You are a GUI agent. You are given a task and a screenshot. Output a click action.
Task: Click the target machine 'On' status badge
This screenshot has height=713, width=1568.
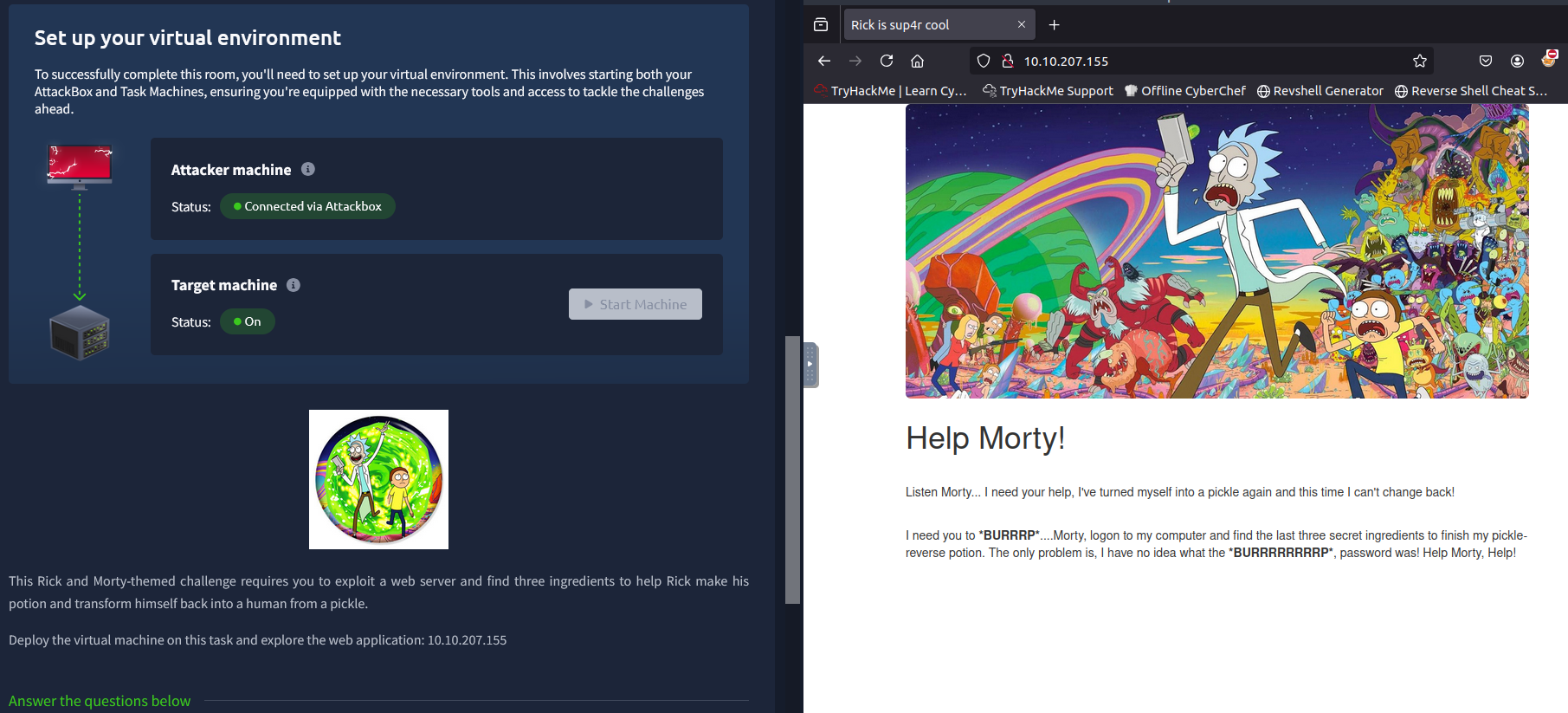pos(248,321)
